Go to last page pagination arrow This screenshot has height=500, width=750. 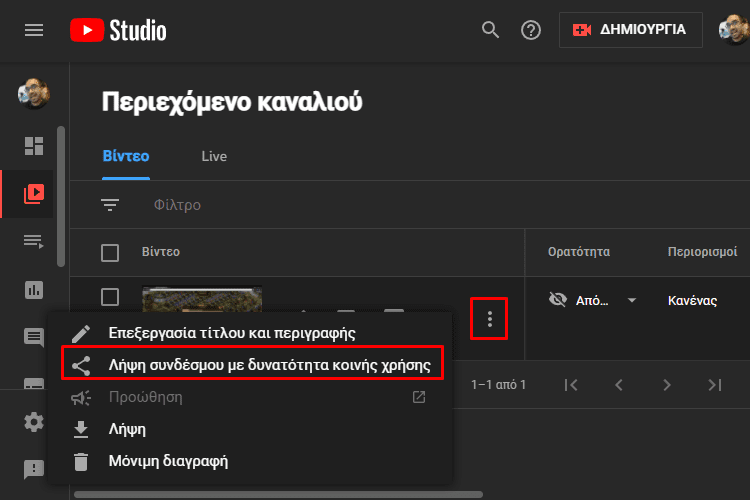(715, 385)
